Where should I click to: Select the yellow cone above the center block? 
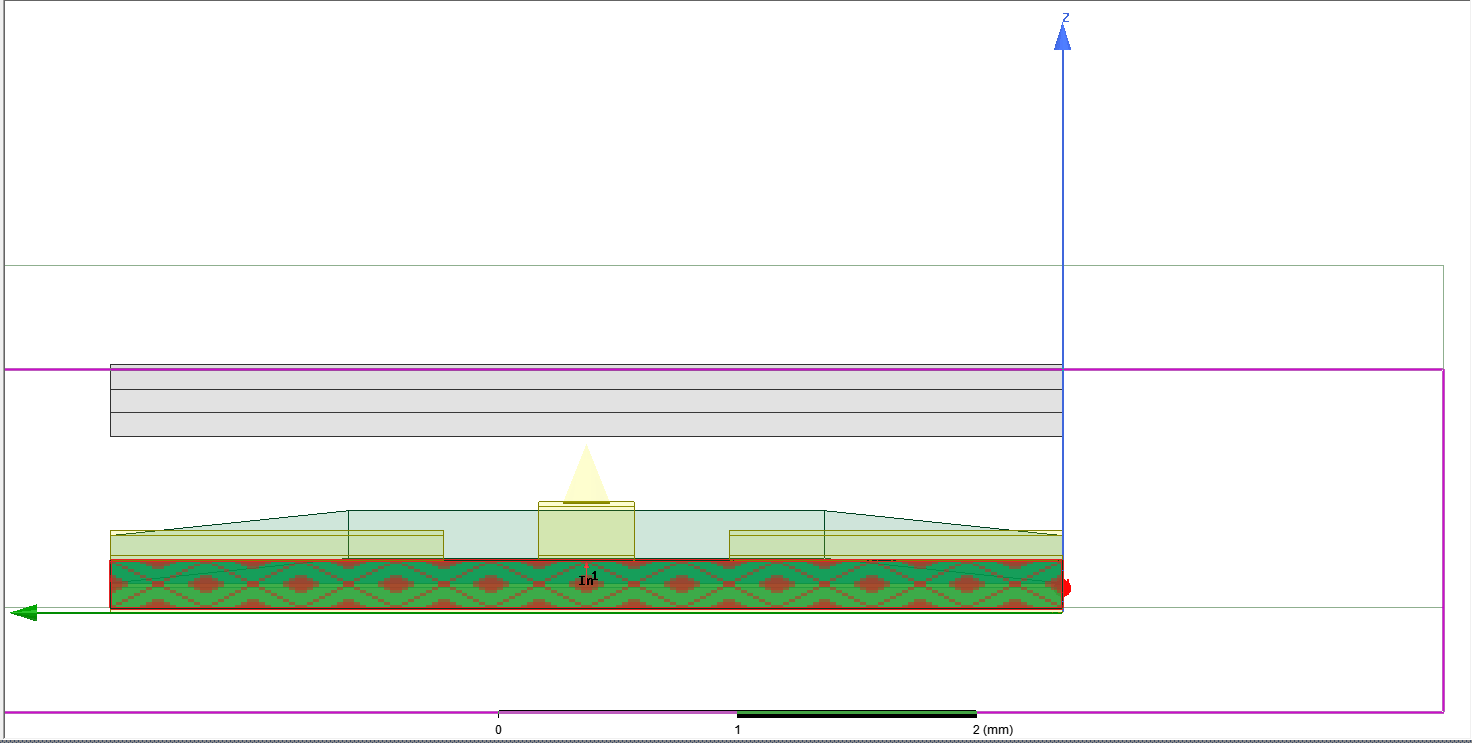(x=586, y=474)
